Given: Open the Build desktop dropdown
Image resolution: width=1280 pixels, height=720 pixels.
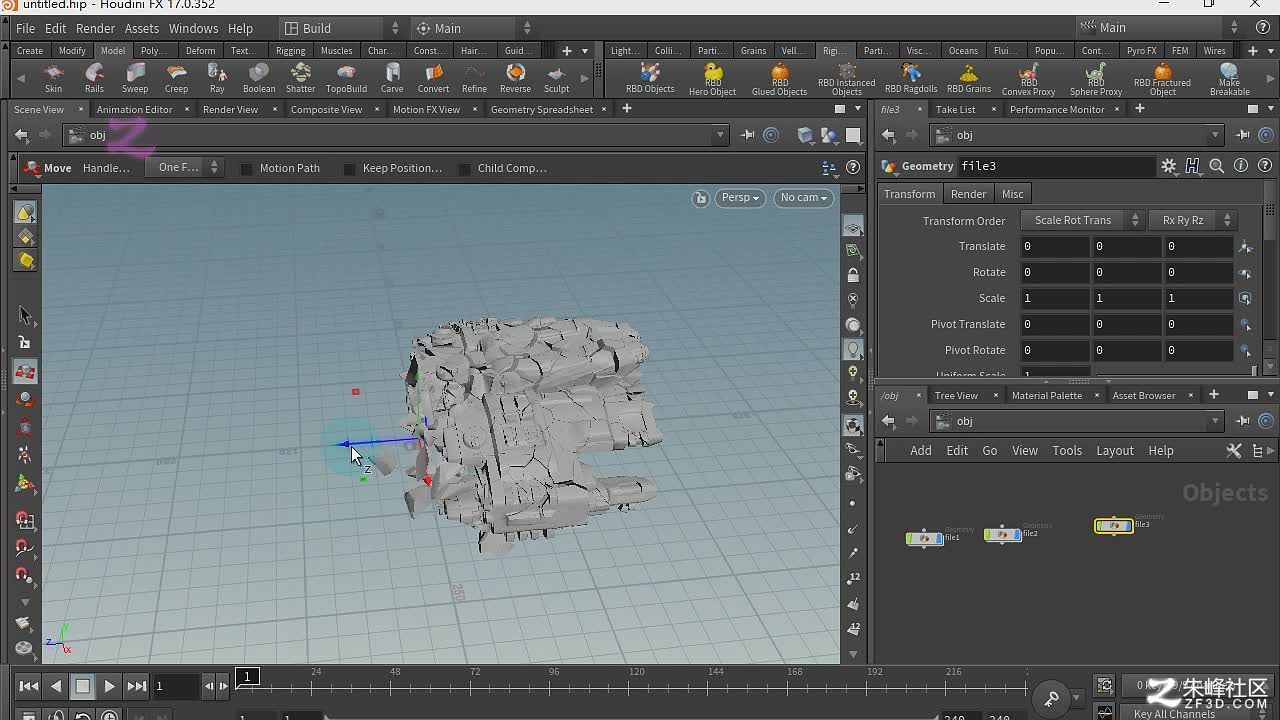Looking at the screenshot, I should tap(340, 28).
